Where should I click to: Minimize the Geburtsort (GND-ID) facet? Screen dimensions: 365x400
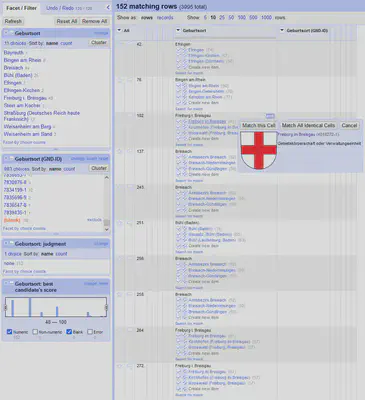pos(11,159)
